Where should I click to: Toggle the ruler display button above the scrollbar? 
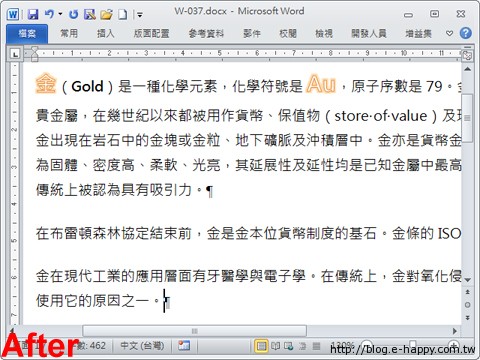[467, 55]
